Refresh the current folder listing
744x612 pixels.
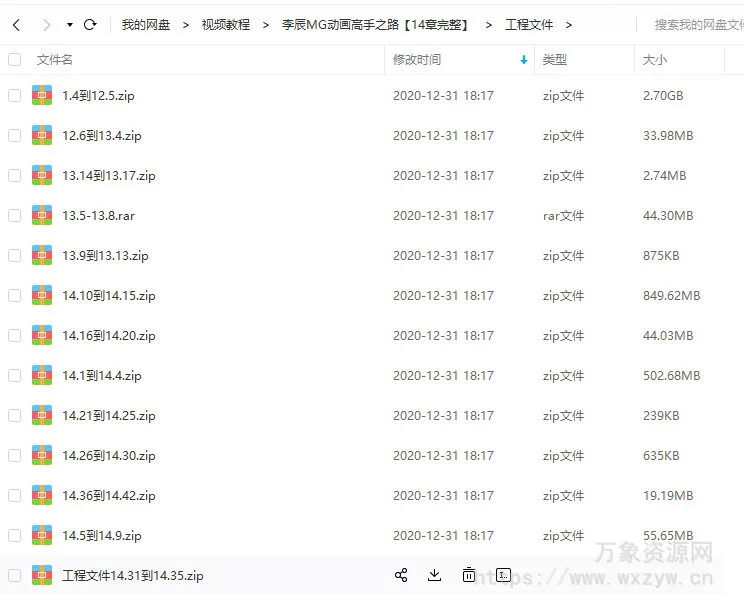90,24
